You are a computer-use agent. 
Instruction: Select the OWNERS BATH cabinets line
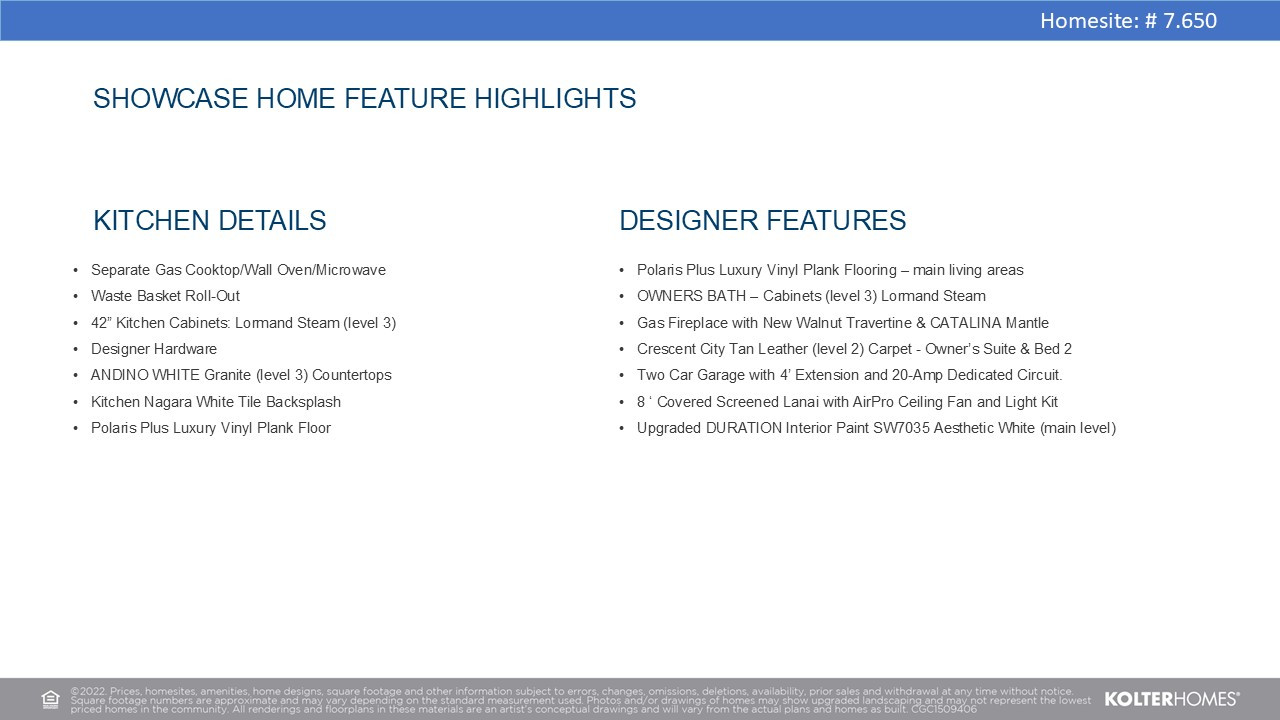click(811, 296)
